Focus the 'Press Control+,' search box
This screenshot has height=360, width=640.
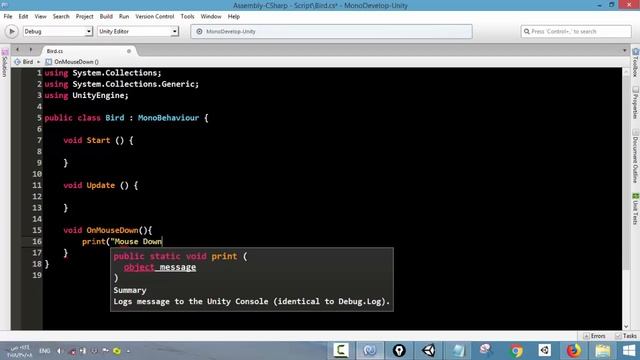(x=576, y=31)
